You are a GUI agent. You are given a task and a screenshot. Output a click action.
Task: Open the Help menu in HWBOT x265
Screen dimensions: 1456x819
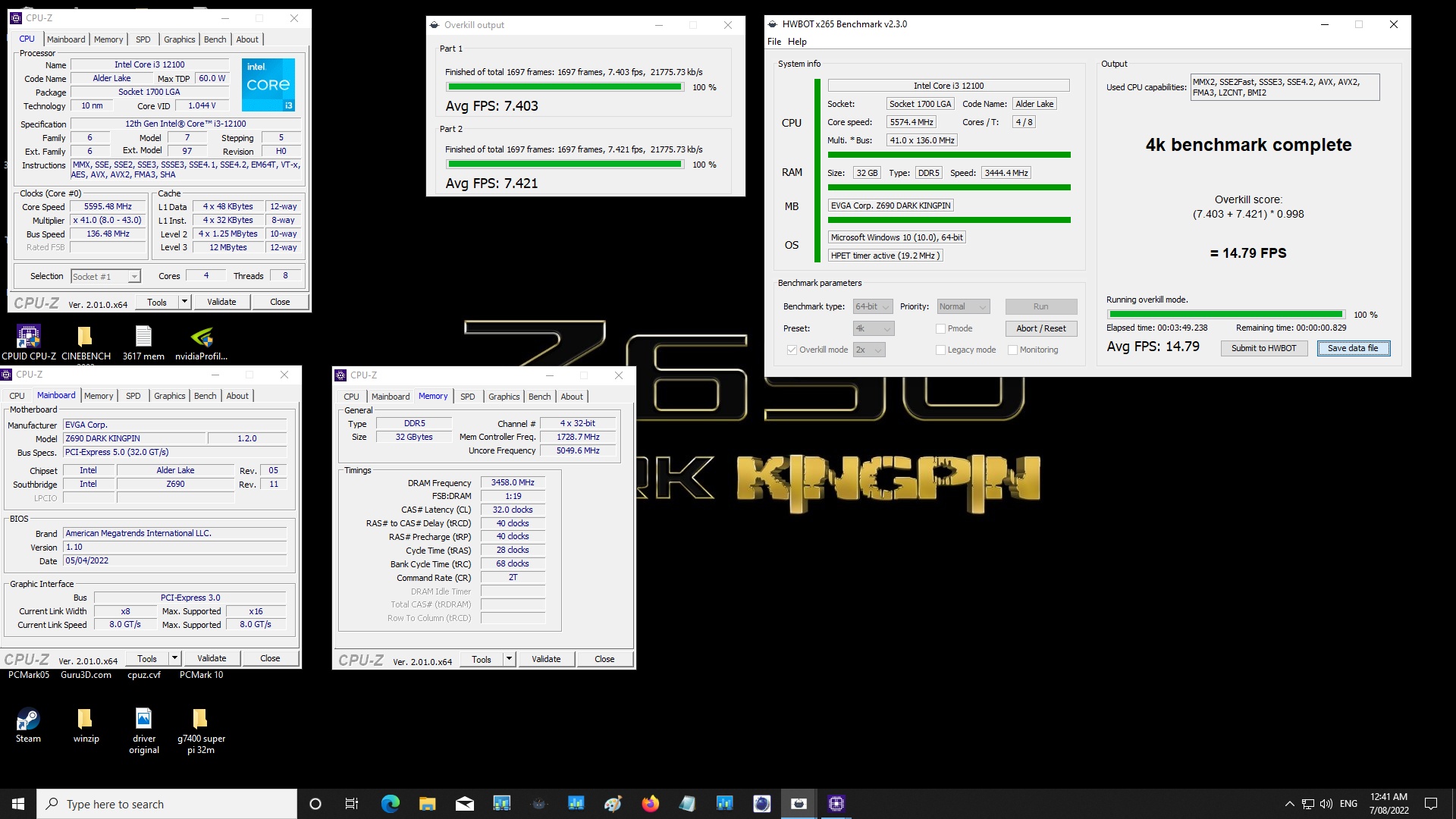click(797, 42)
